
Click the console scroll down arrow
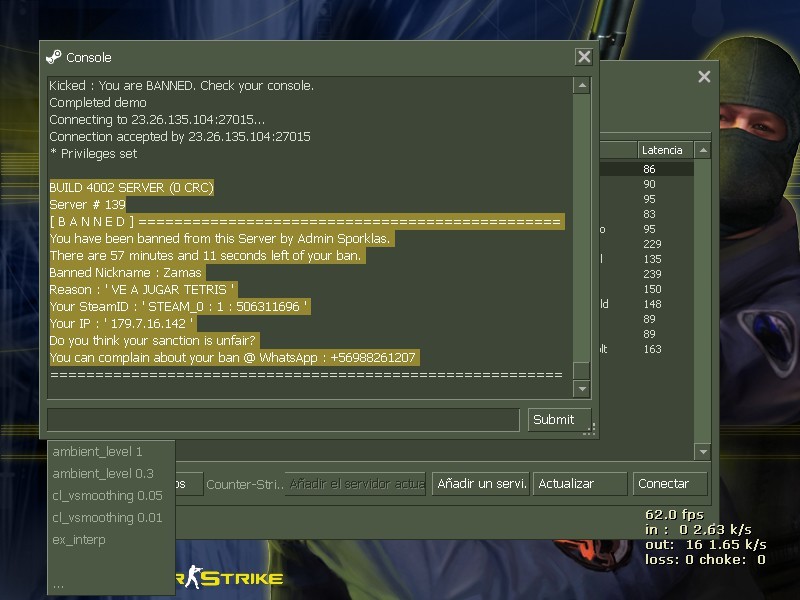(581, 388)
